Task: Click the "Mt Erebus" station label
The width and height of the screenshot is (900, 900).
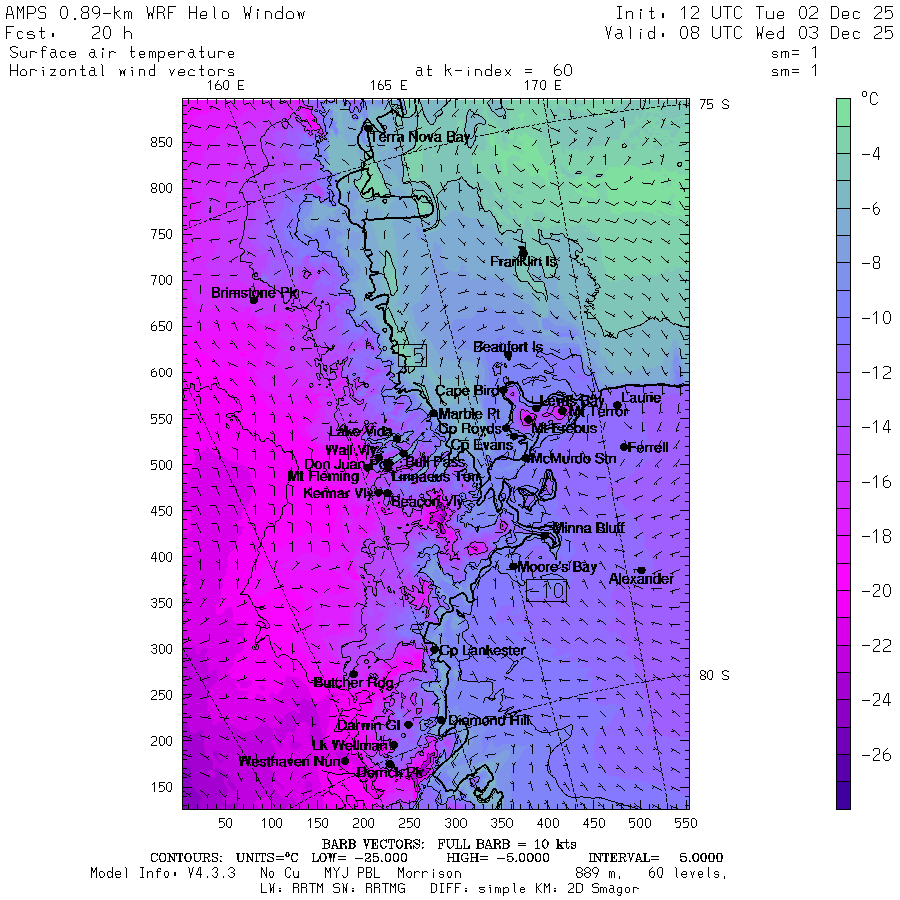Action: point(565,429)
